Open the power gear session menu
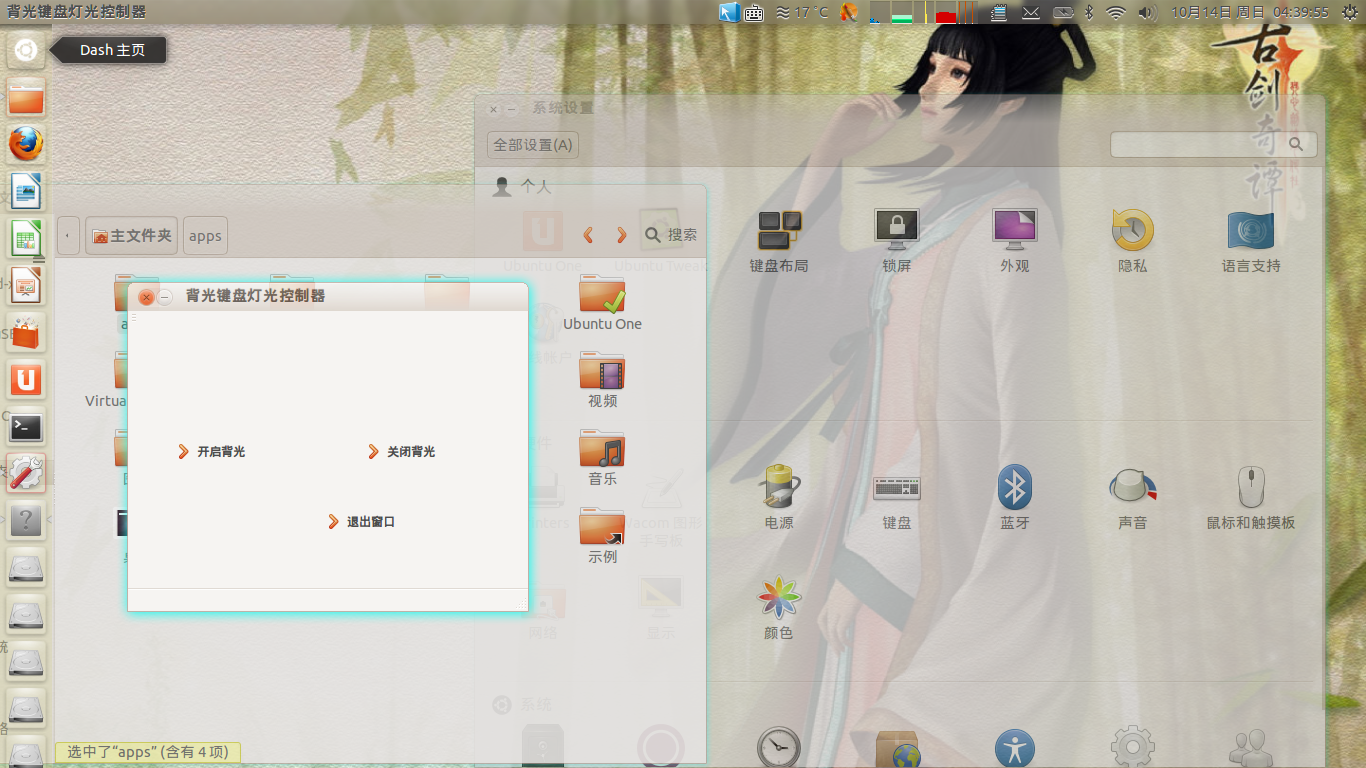This screenshot has width=1366, height=768. [1350, 12]
